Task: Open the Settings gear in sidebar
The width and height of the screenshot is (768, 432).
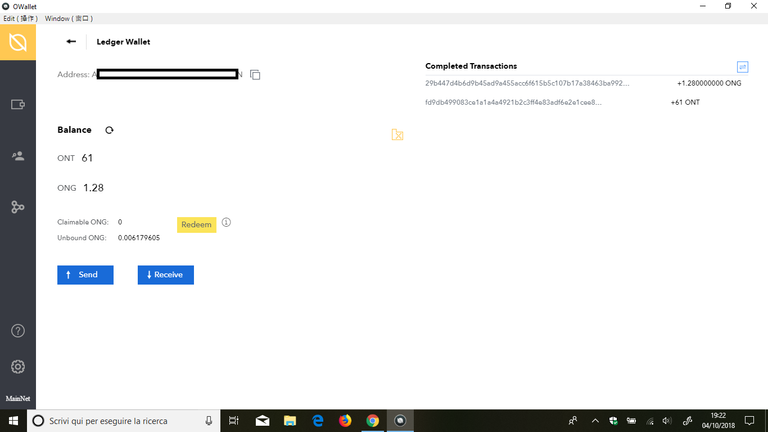Action: coord(18,366)
